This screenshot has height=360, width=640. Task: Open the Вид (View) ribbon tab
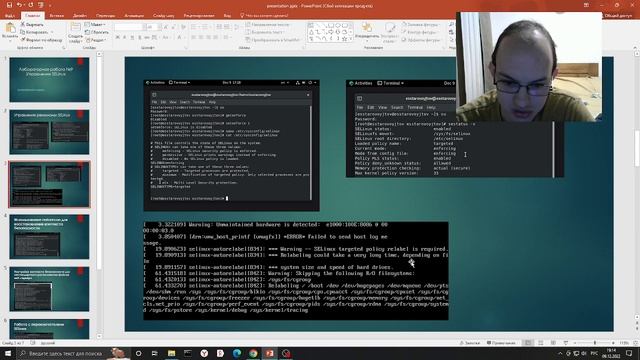pos(227,16)
